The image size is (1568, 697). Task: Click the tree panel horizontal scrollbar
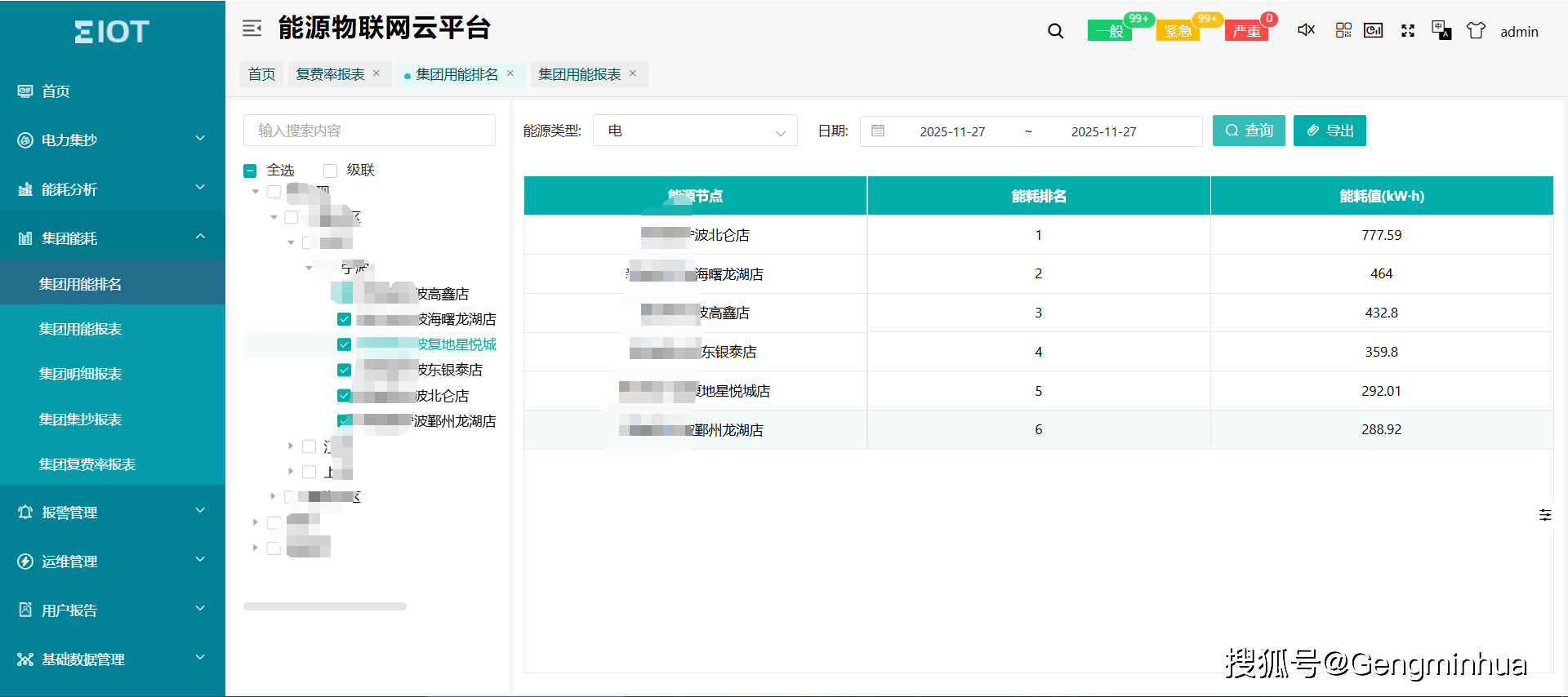pyautogui.click(x=325, y=606)
